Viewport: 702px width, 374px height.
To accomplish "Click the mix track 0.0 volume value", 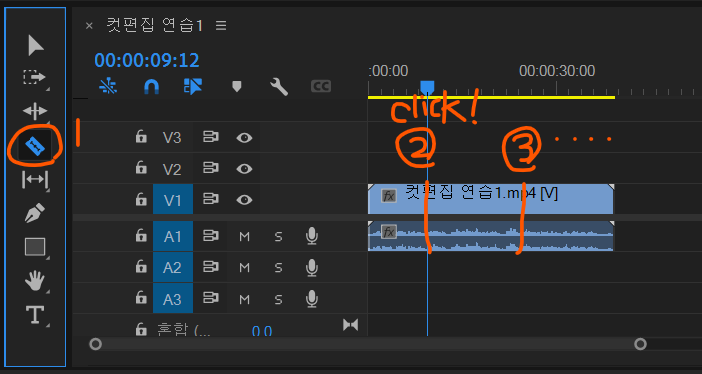I will pyautogui.click(x=262, y=331).
